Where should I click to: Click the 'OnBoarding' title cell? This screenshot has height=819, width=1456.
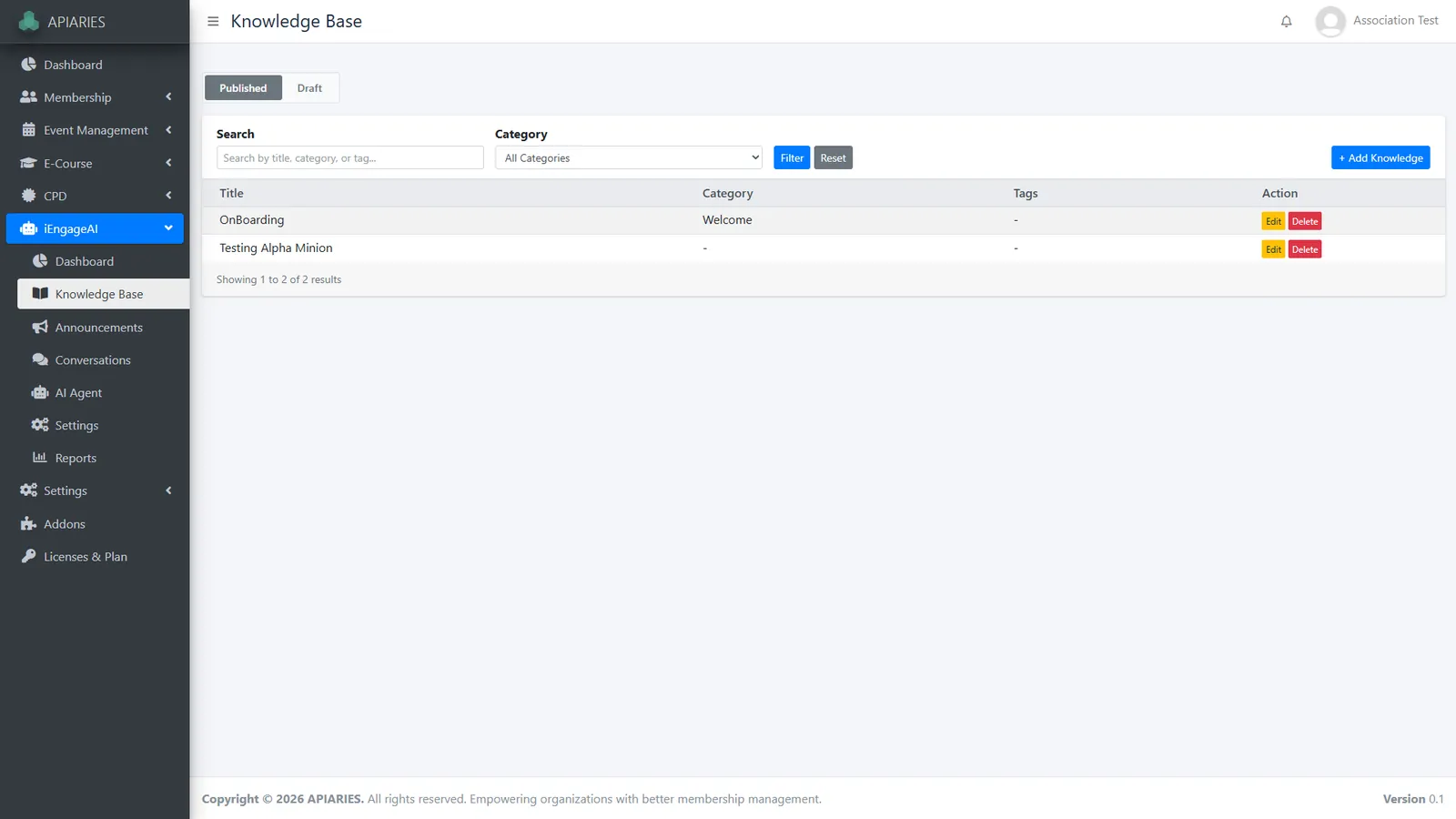pyautogui.click(x=252, y=220)
